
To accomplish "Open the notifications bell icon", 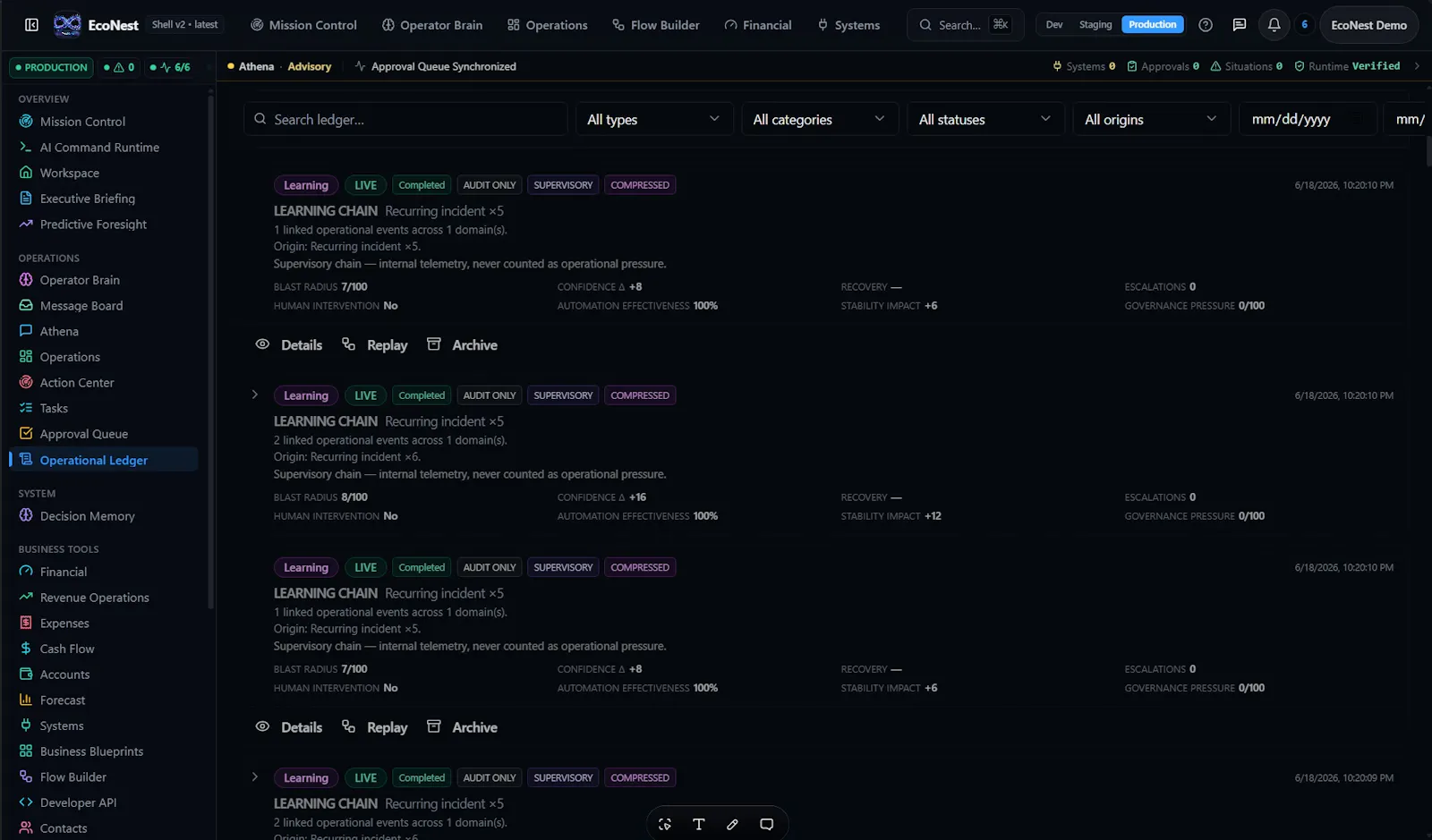I will point(1274,25).
